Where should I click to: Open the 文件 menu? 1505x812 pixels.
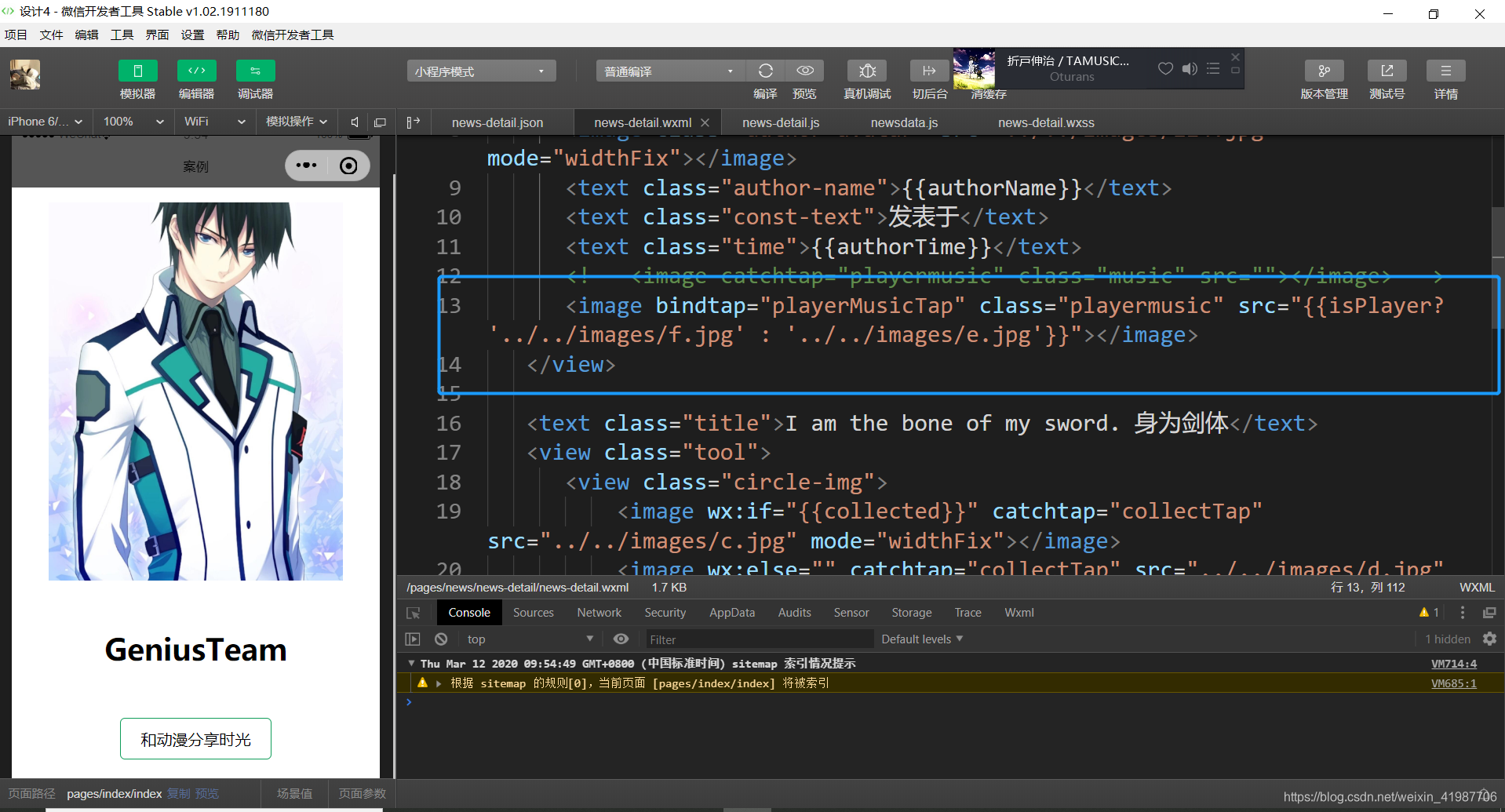click(x=51, y=35)
